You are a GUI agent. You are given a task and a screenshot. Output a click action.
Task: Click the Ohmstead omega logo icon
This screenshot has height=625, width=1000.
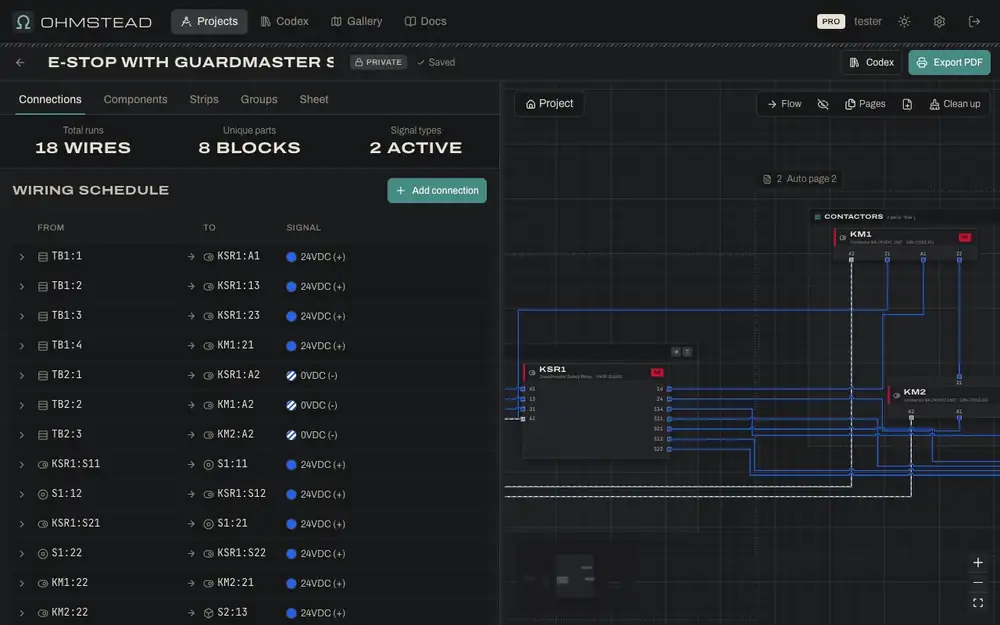click(x=24, y=22)
